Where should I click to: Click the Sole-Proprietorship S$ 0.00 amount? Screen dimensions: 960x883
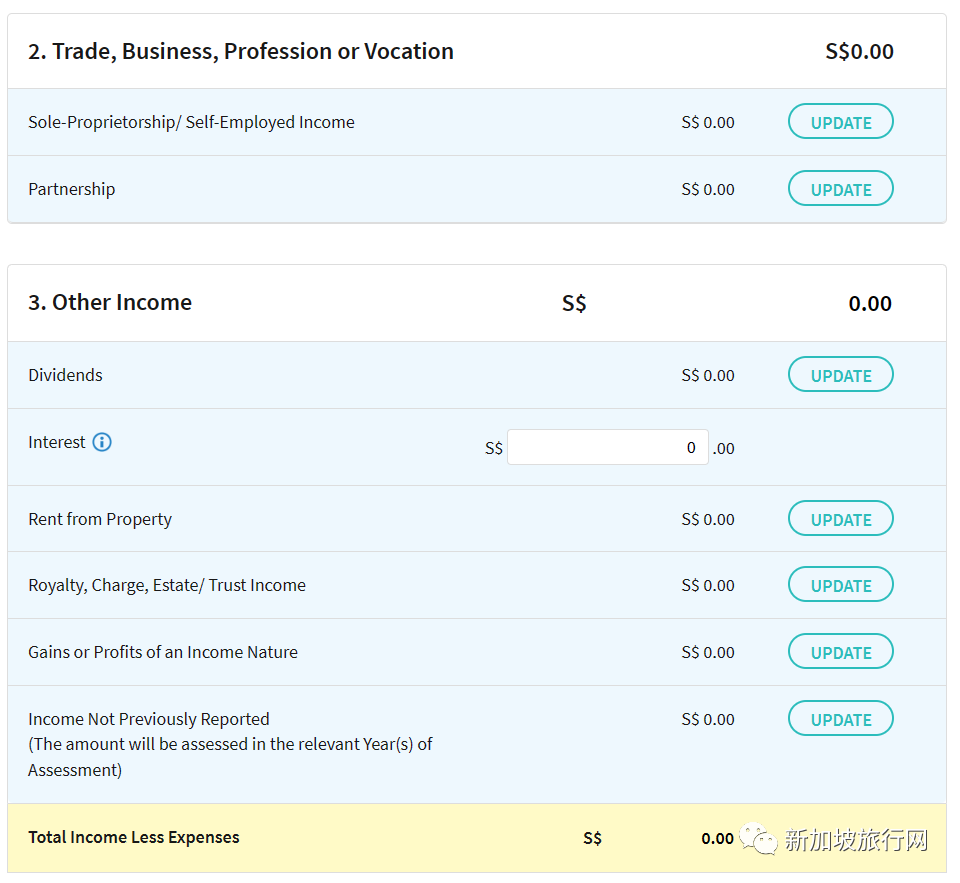tap(708, 122)
